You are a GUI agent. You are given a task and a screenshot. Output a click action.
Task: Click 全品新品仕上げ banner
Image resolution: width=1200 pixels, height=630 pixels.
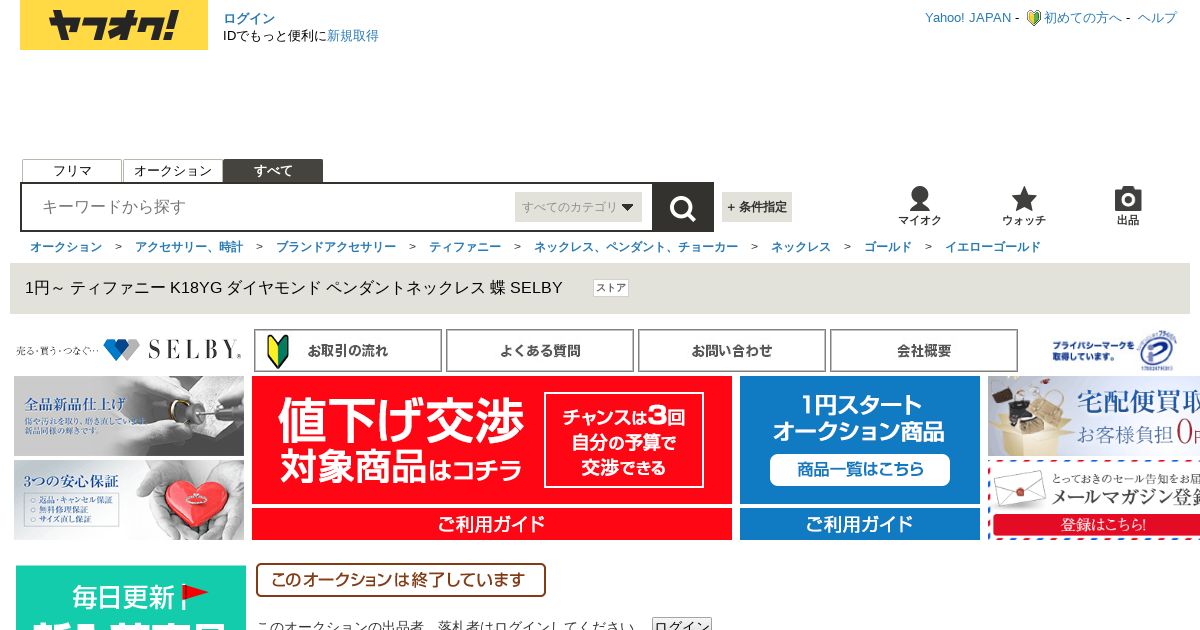pos(129,416)
